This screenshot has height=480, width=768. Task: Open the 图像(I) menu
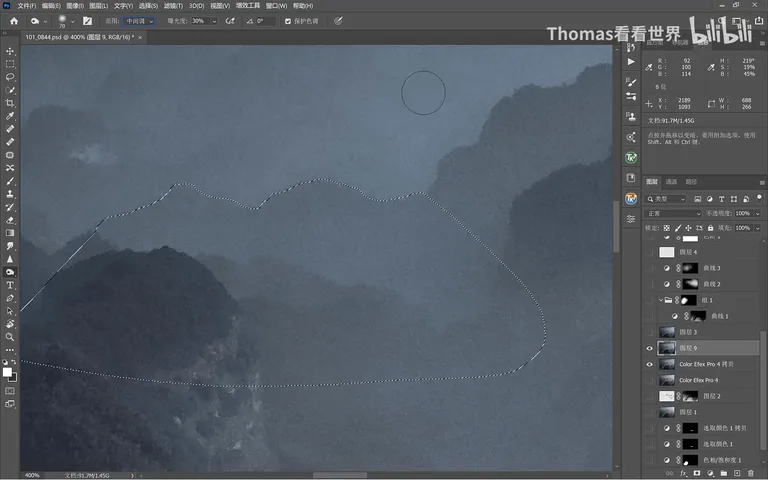coord(75,6)
